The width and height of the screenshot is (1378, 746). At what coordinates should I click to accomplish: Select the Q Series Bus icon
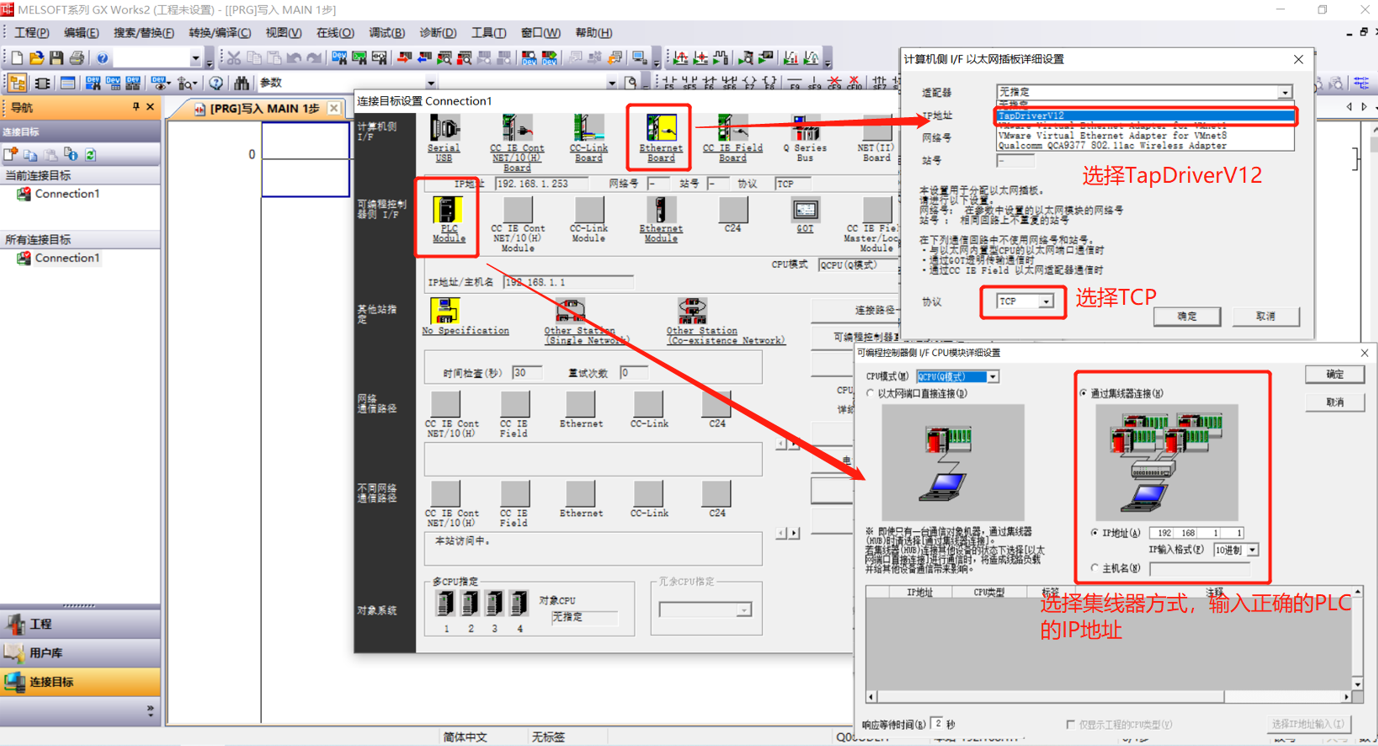click(x=805, y=130)
